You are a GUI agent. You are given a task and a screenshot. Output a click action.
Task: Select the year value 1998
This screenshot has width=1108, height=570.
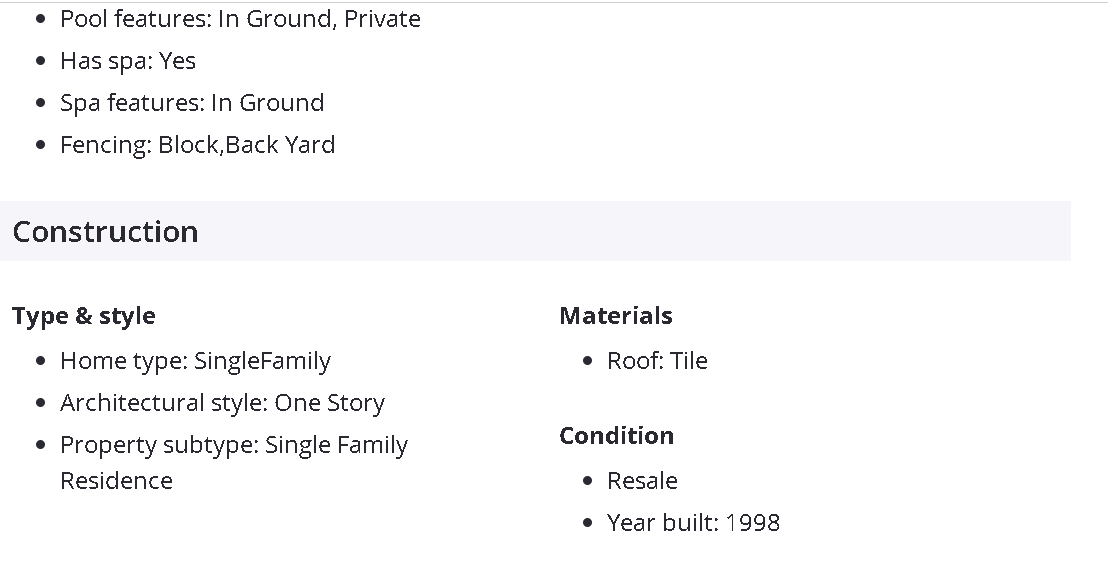point(753,523)
